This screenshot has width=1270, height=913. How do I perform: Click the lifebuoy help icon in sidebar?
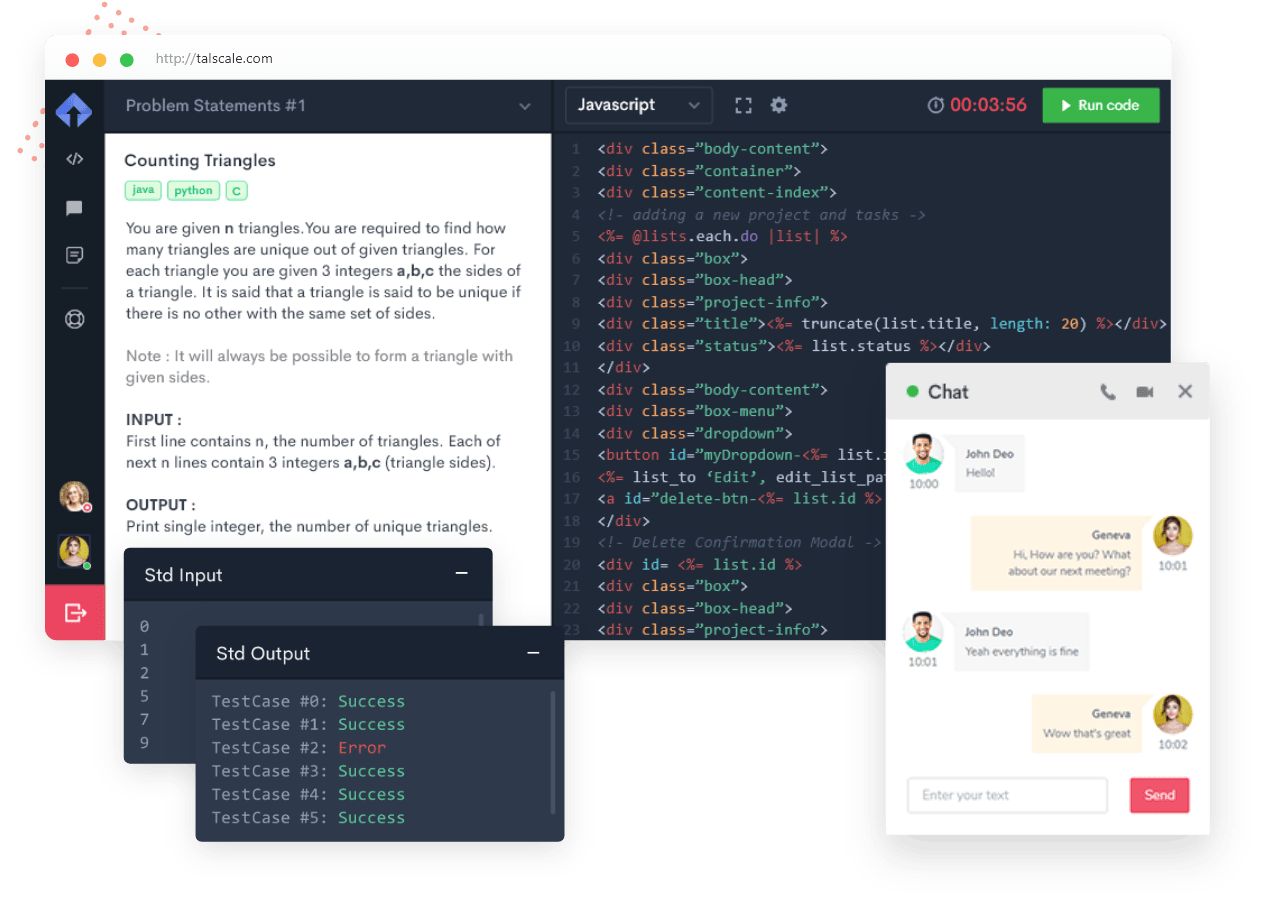74,320
